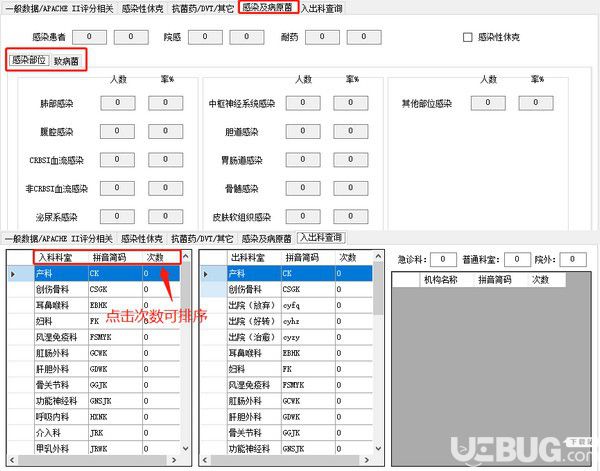Click first 感染患者 value field
Image resolution: width=600 pixels, height=471 pixels.
pyautogui.click(x=90, y=37)
